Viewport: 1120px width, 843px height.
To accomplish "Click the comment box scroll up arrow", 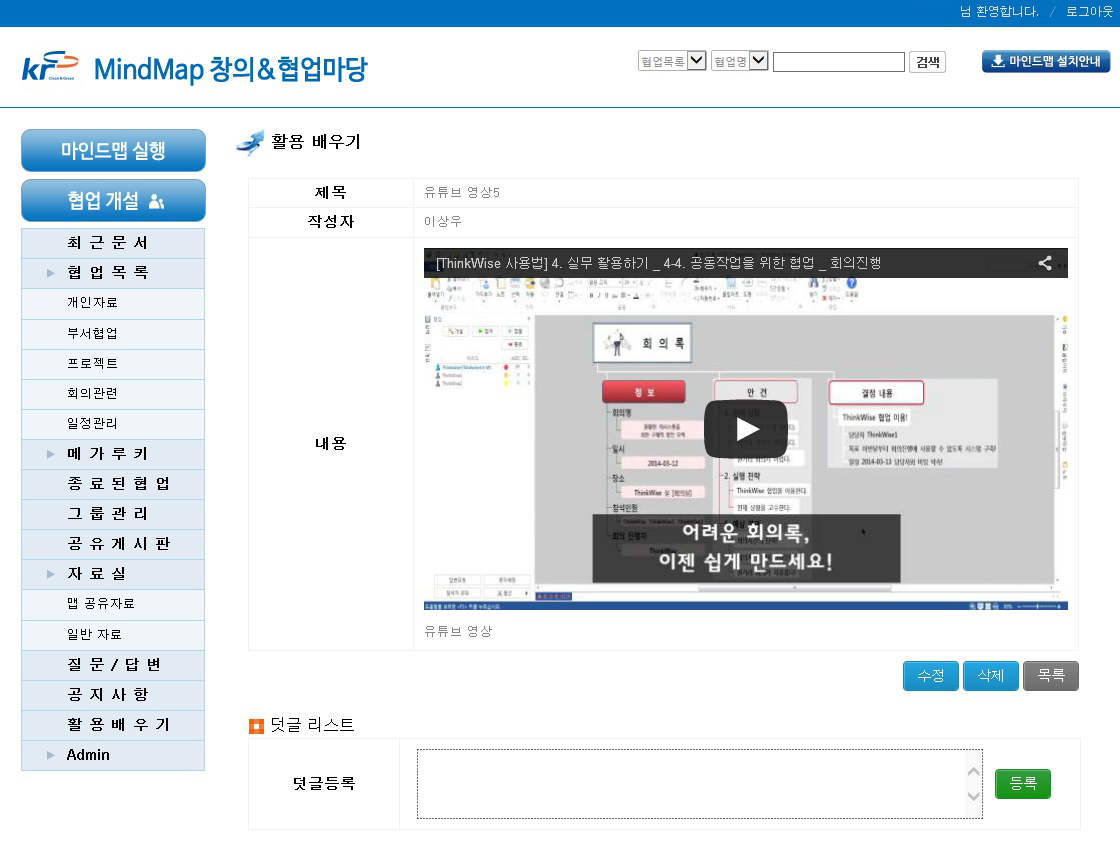I will pyautogui.click(x=973, y=772).
